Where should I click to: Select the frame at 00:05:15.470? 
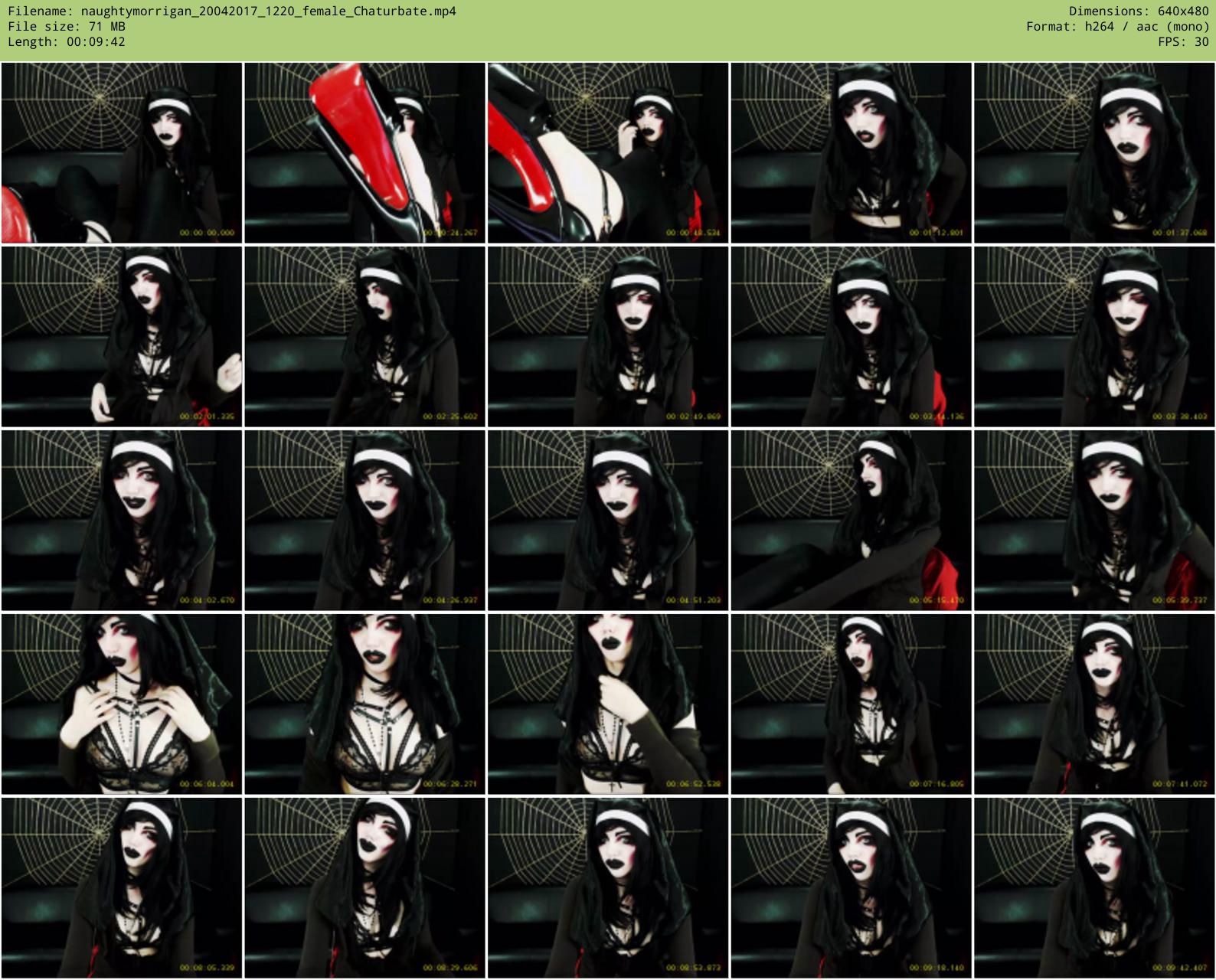click(851, 520)
